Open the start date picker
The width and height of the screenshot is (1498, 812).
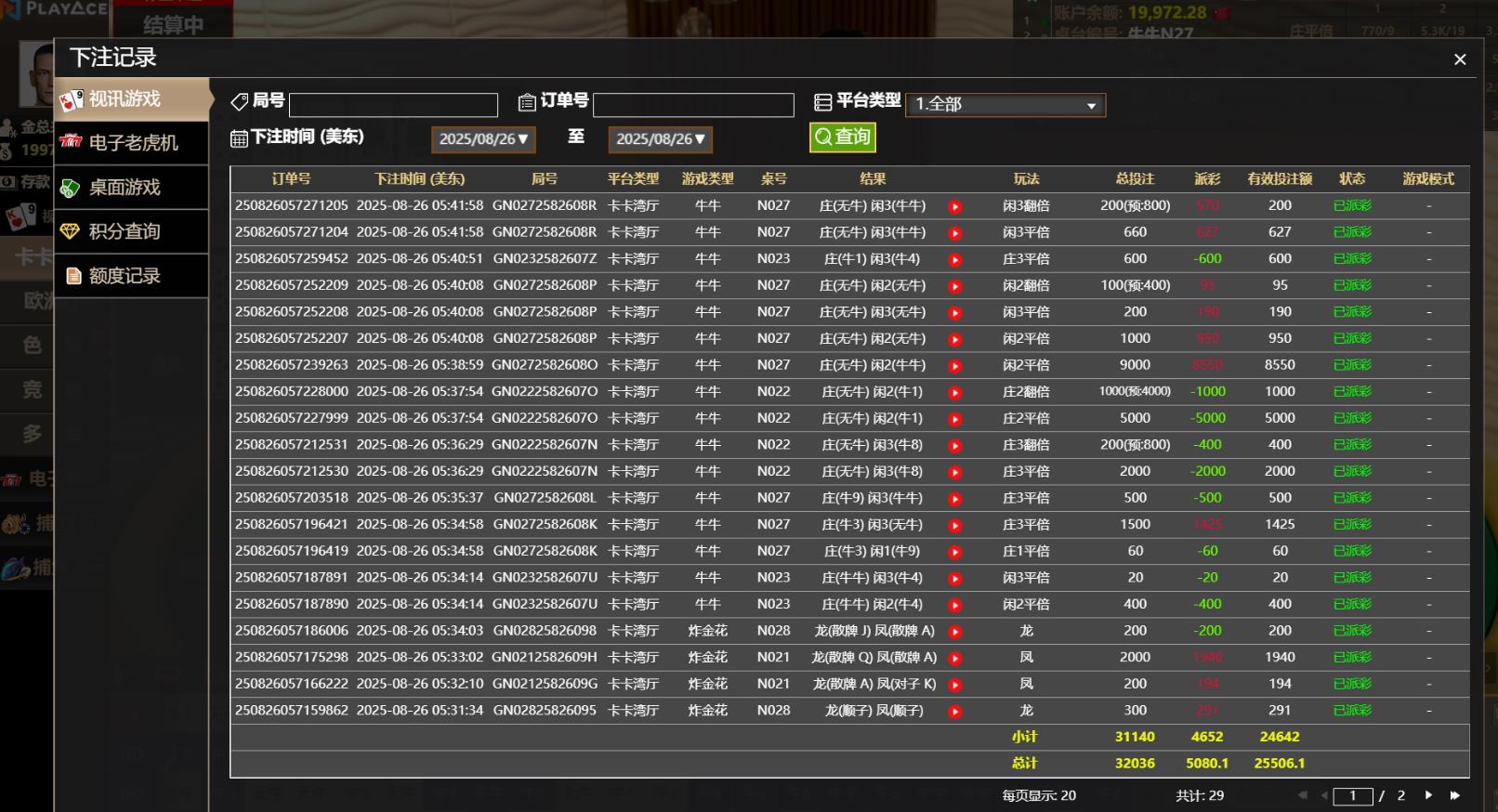(x=483, y=139)
